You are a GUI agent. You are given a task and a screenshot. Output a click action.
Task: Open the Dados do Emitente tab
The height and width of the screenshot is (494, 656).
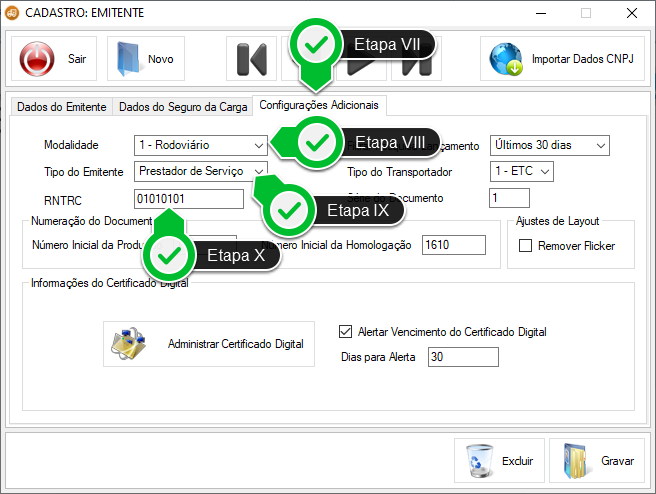click(x=62, y=107)
